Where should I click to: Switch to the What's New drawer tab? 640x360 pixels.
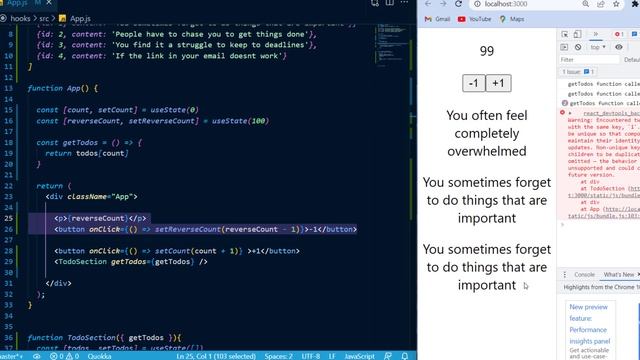pos(619,275)
